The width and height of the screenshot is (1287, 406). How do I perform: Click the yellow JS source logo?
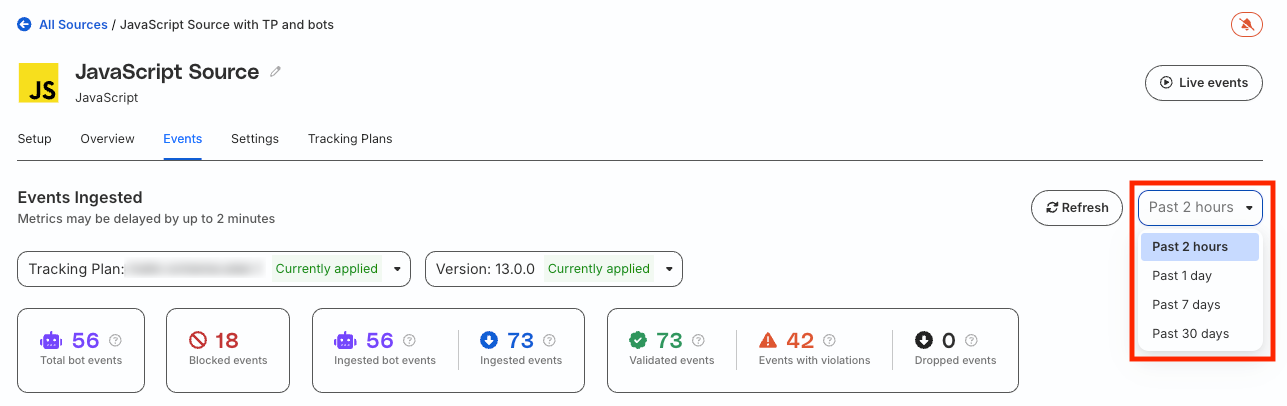coord(39,82)
